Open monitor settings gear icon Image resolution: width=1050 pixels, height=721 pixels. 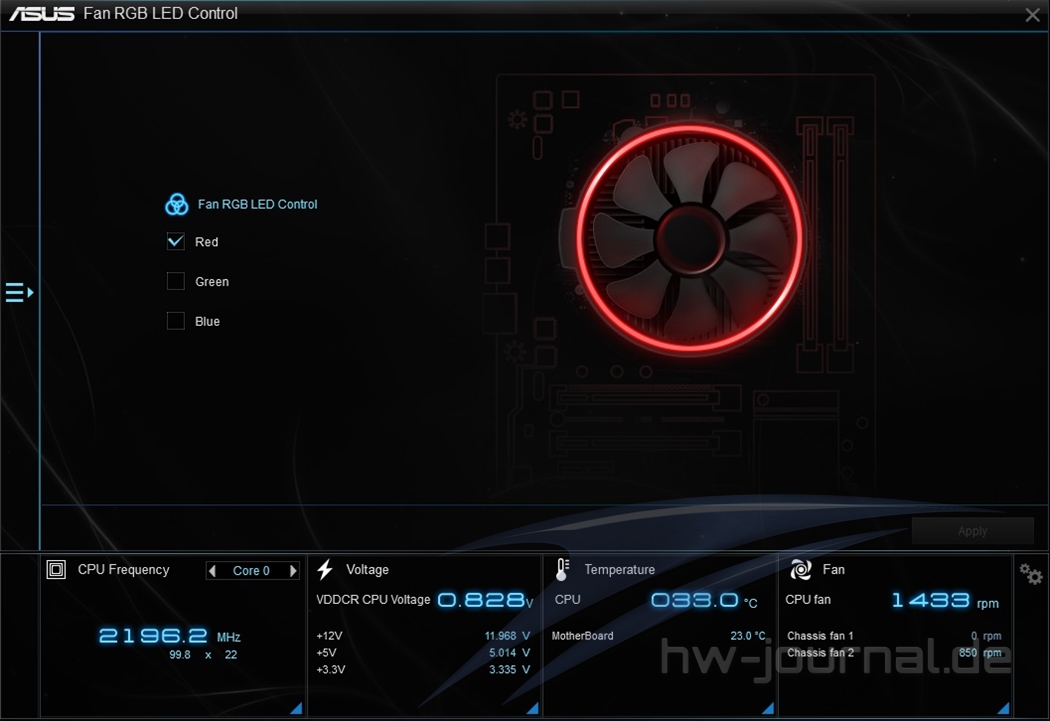tap(1031, 574)
